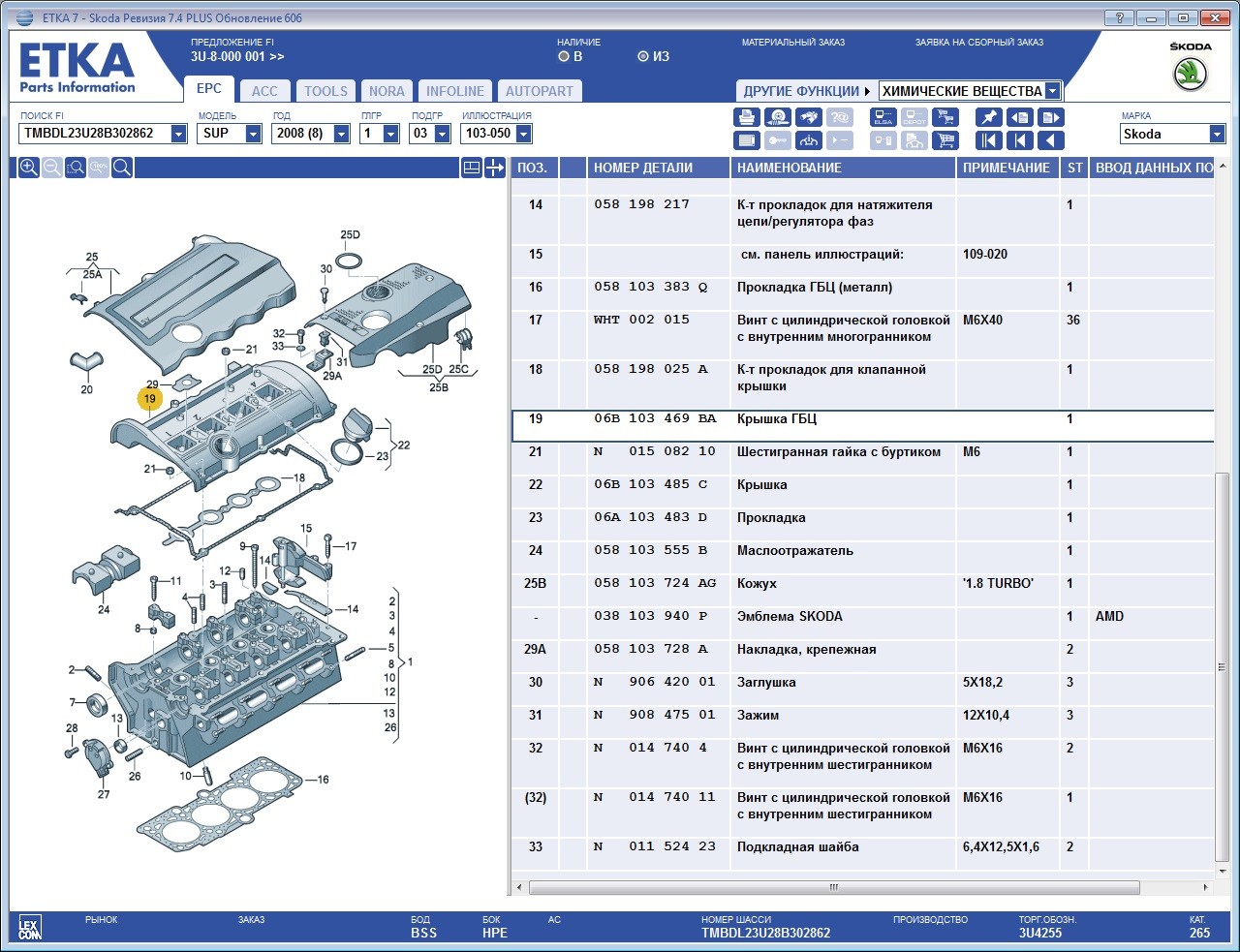
Task: Open the ELSA link icon
Action: 883,117
